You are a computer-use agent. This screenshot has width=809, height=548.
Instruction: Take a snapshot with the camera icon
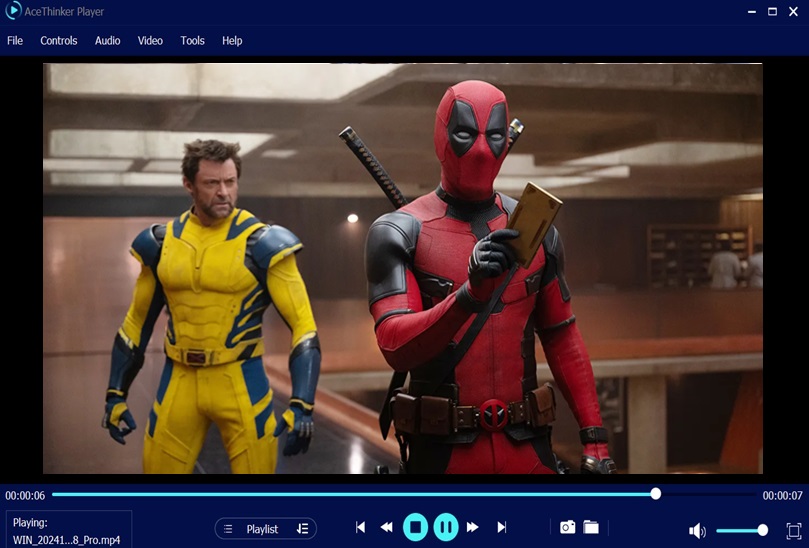(x=568, y=527)
